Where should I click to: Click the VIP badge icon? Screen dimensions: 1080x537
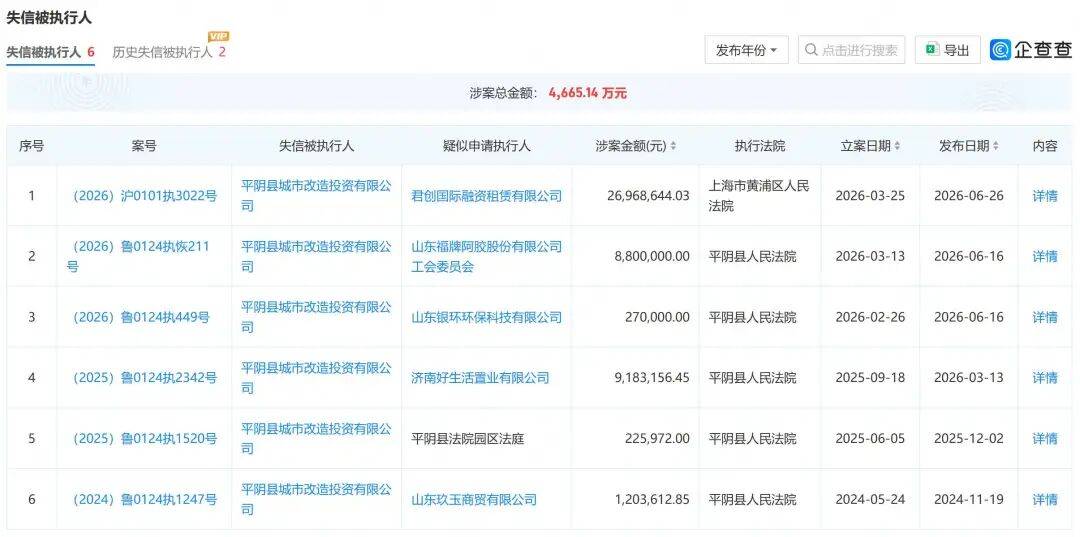pos(218,36)
